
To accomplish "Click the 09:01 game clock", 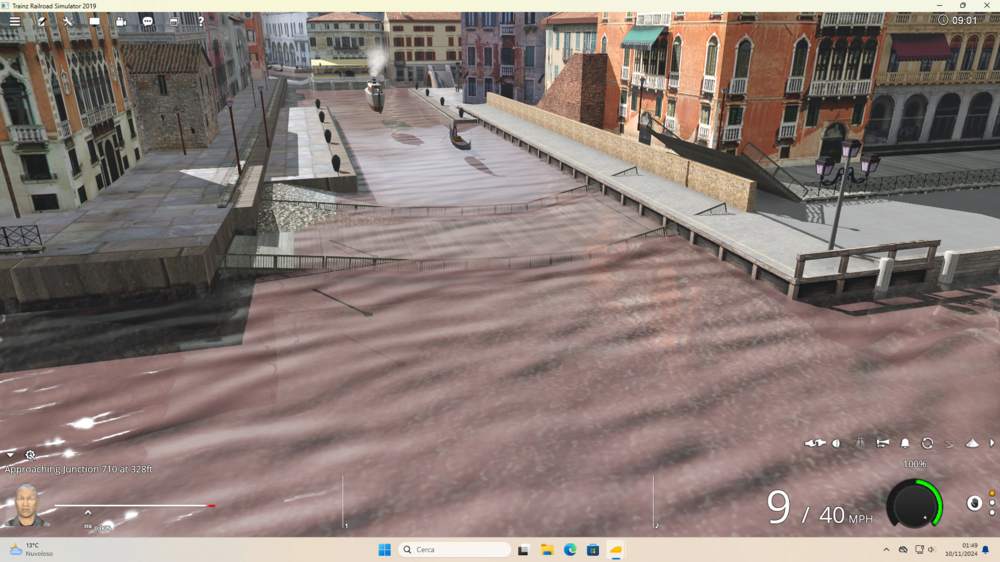I will pyautogui.click(x=958, y=20).
